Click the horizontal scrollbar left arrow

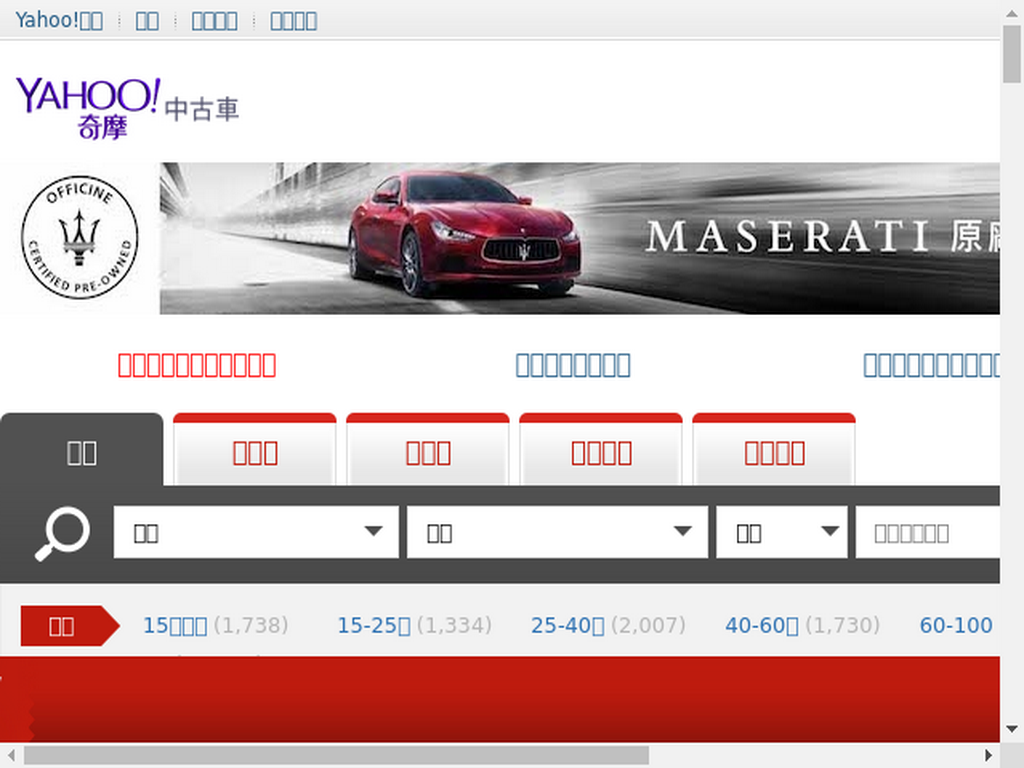click(x=11, y=756)
